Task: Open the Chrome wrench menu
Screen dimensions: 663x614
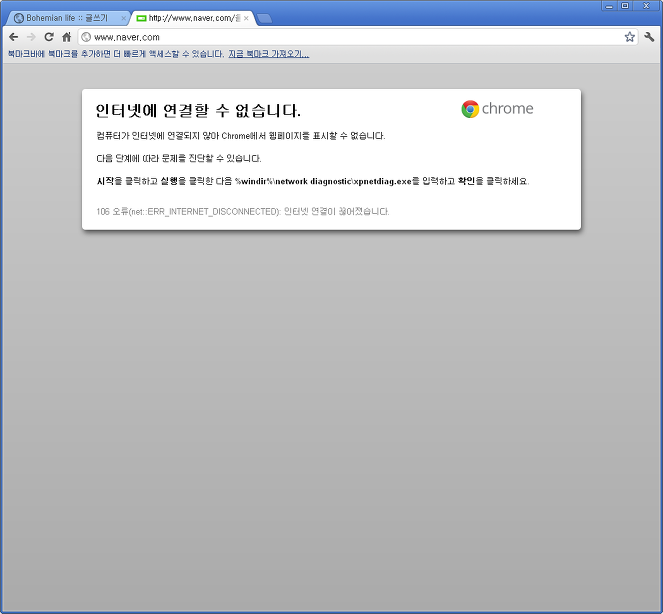Action: tap(649, 37)
